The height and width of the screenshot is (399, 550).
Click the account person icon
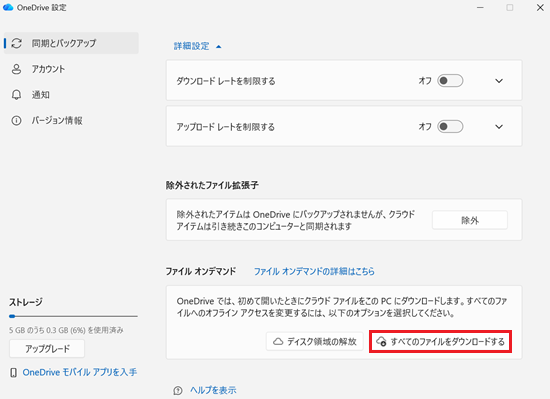click(16, 69)
